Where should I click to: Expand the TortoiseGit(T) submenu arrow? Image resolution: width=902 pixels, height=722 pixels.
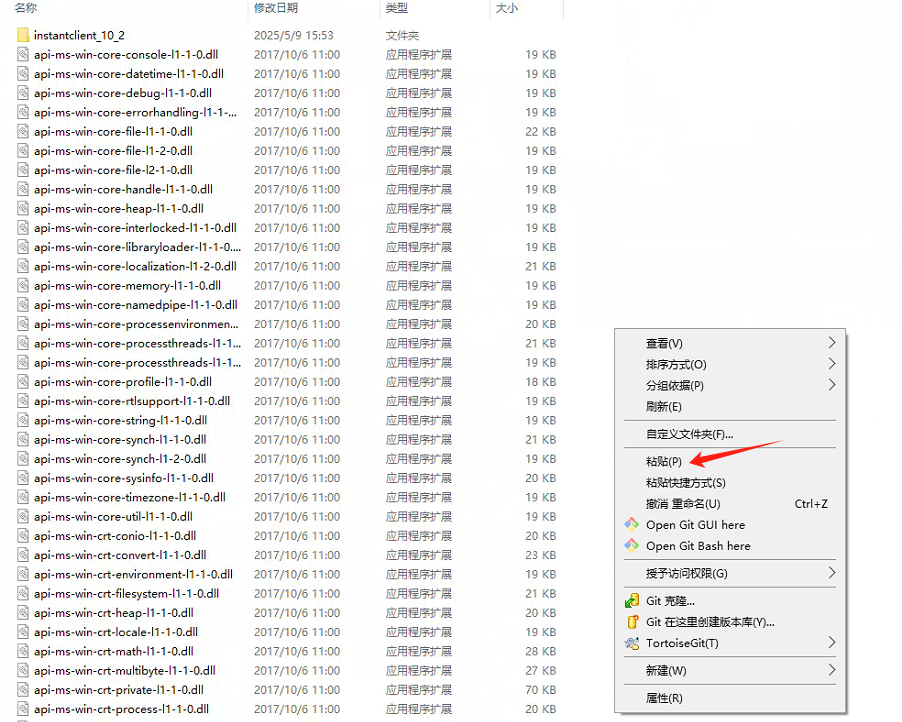832,643
